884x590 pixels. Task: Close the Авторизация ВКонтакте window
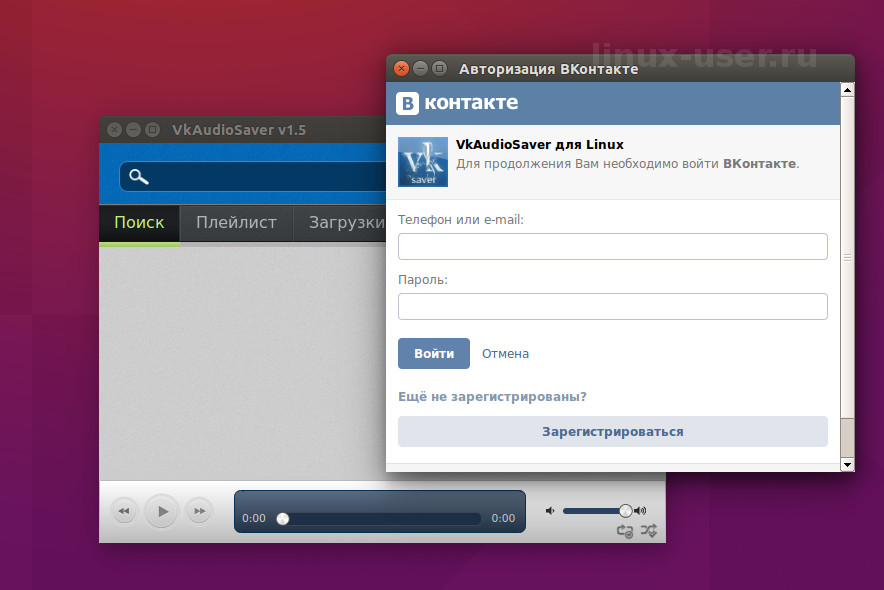click(x=401, y=69)
